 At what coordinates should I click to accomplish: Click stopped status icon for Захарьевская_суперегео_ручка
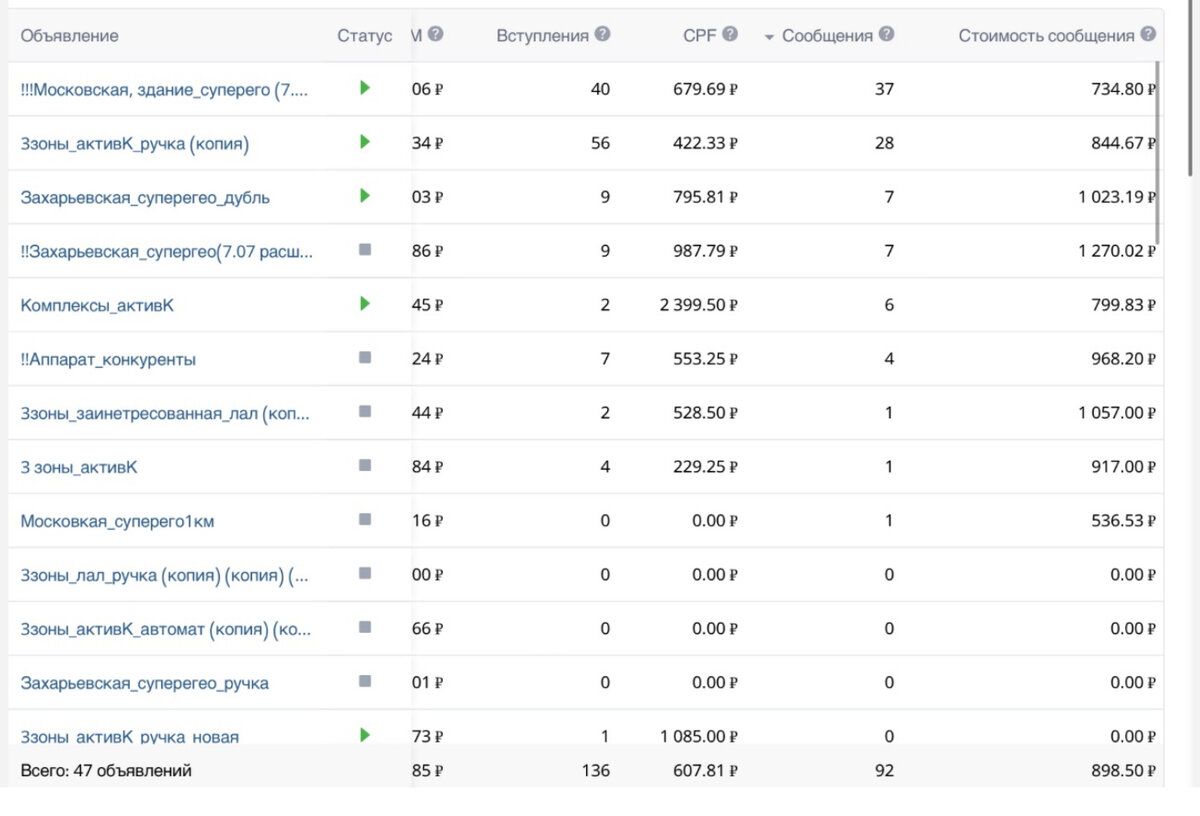365,681
